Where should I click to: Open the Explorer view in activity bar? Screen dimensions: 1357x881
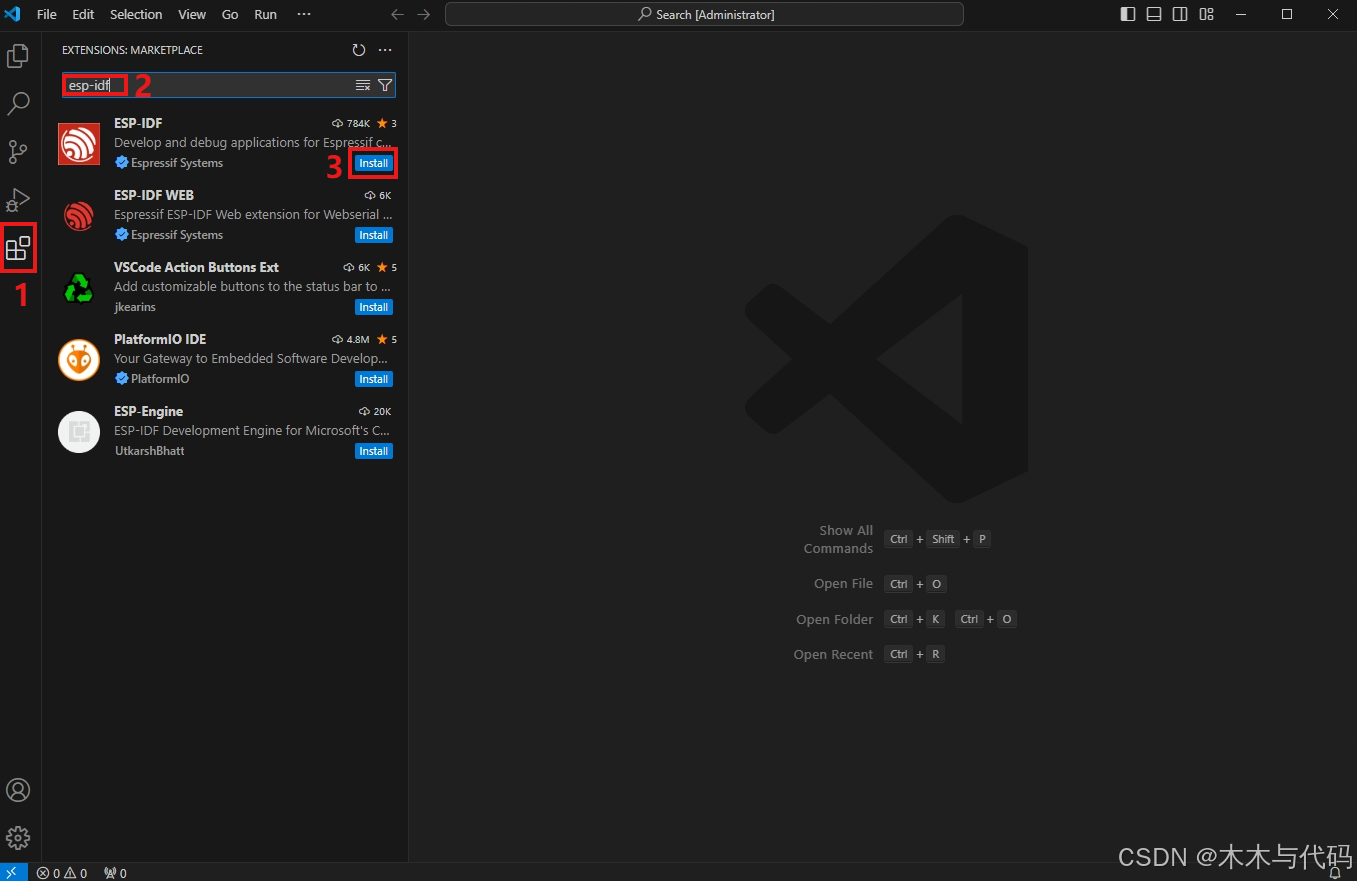18,56
